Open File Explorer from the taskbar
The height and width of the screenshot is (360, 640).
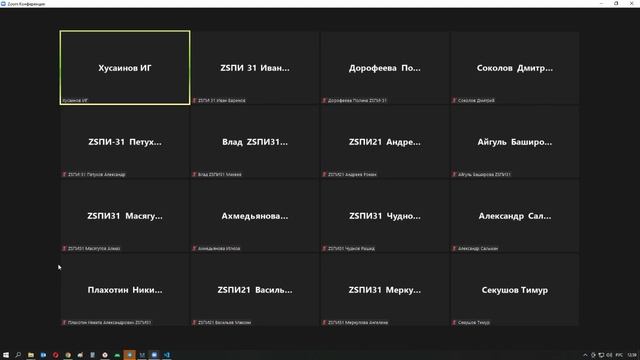(31, 355)
